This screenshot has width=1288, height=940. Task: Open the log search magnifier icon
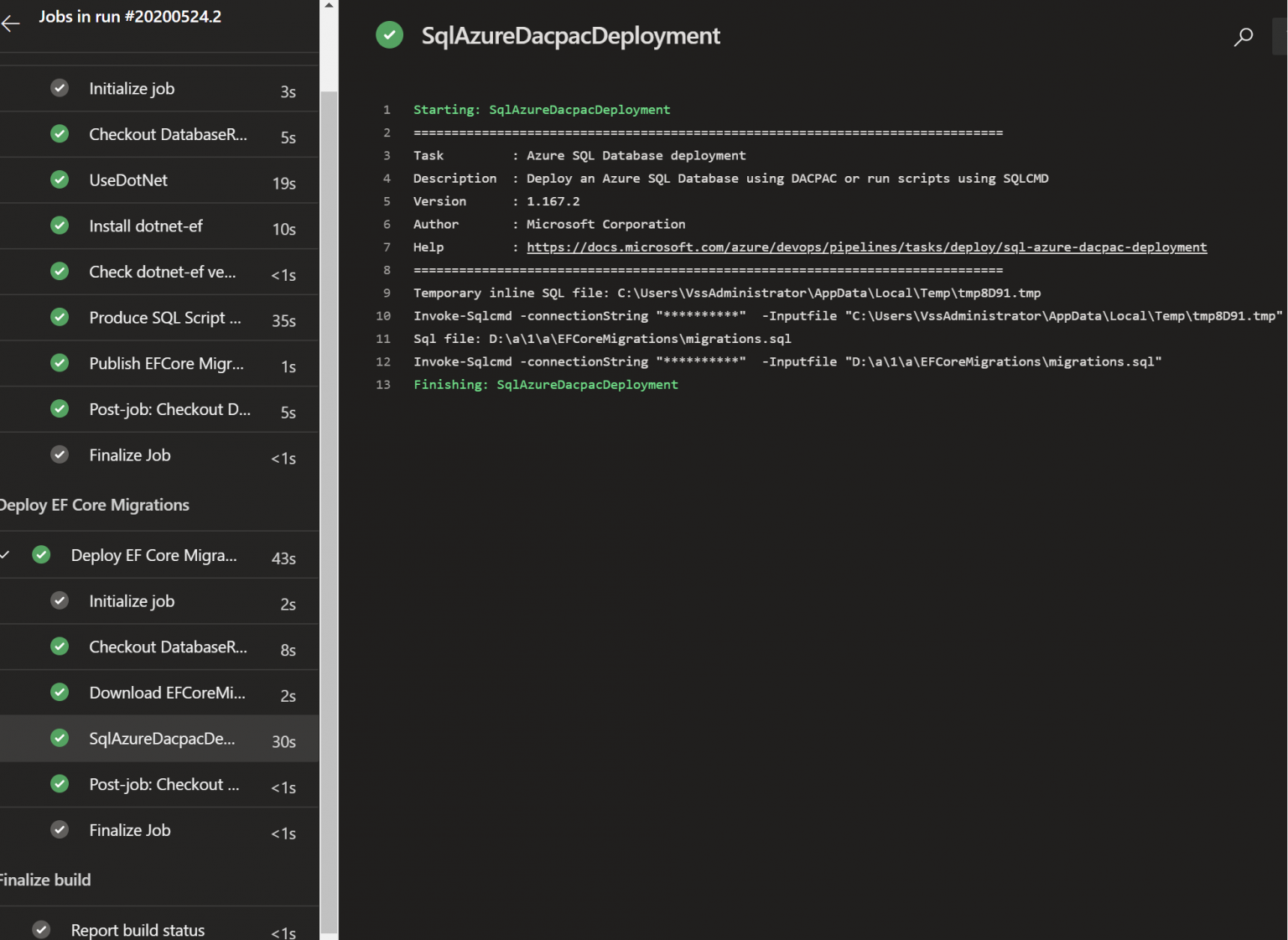click(x=1243, y=37)
